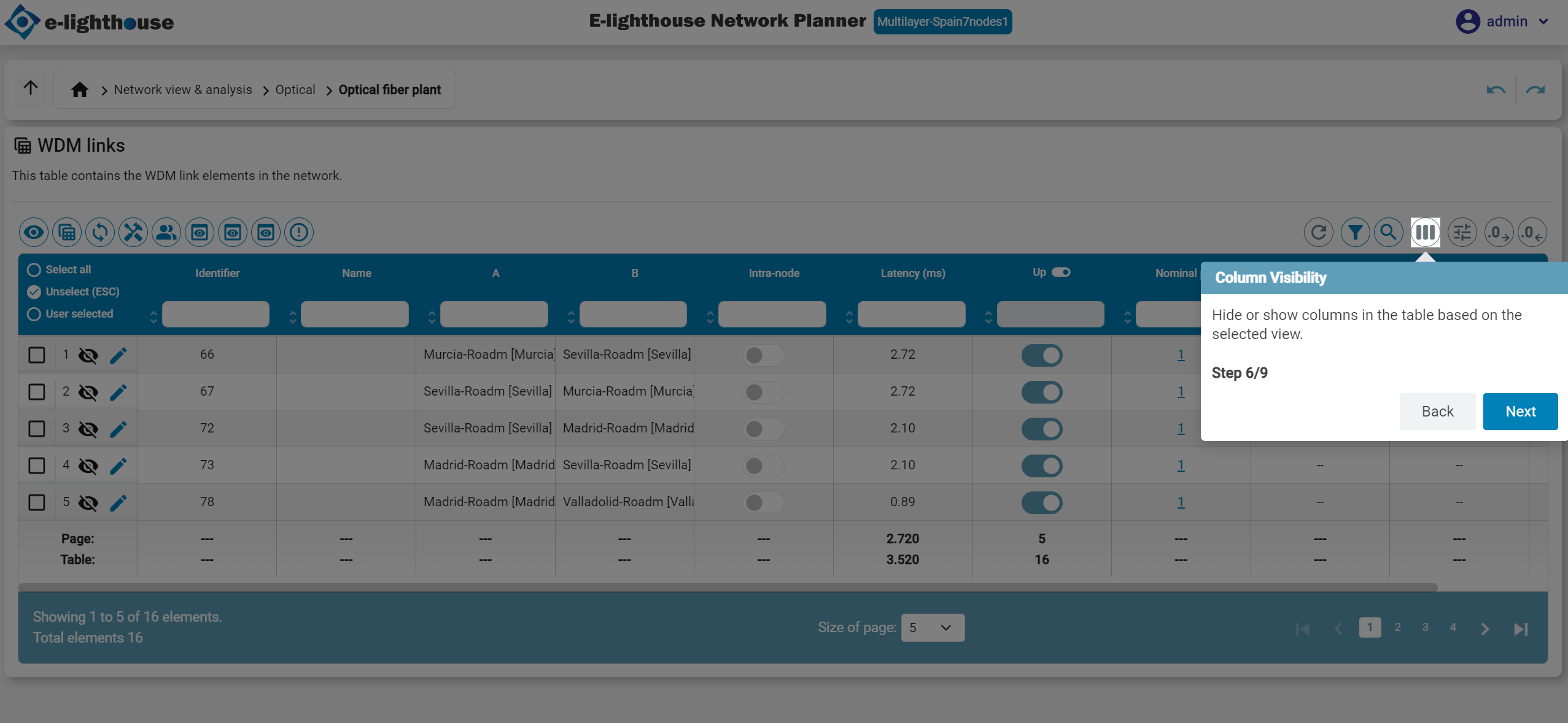1568x723 pixels.
Task: Check the checkbox for row 2
Action: tap(37, 392)
